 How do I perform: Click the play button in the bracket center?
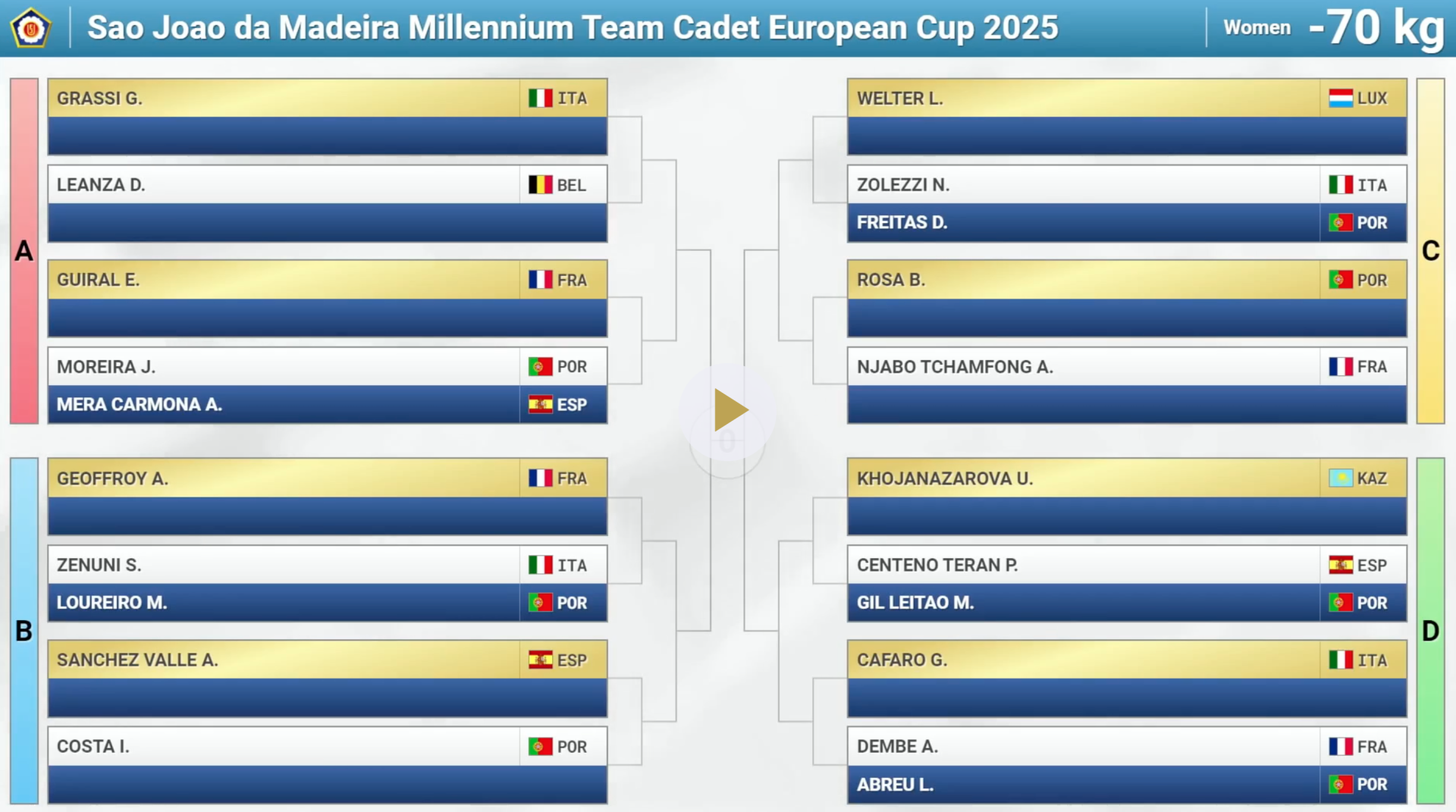(730, 410)
